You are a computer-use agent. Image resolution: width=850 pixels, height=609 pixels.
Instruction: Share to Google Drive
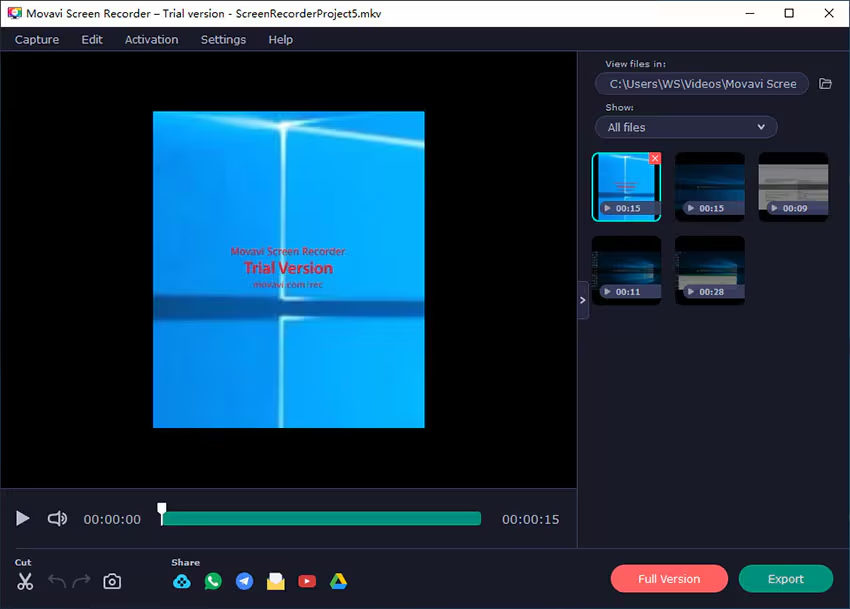coord(338,581)
